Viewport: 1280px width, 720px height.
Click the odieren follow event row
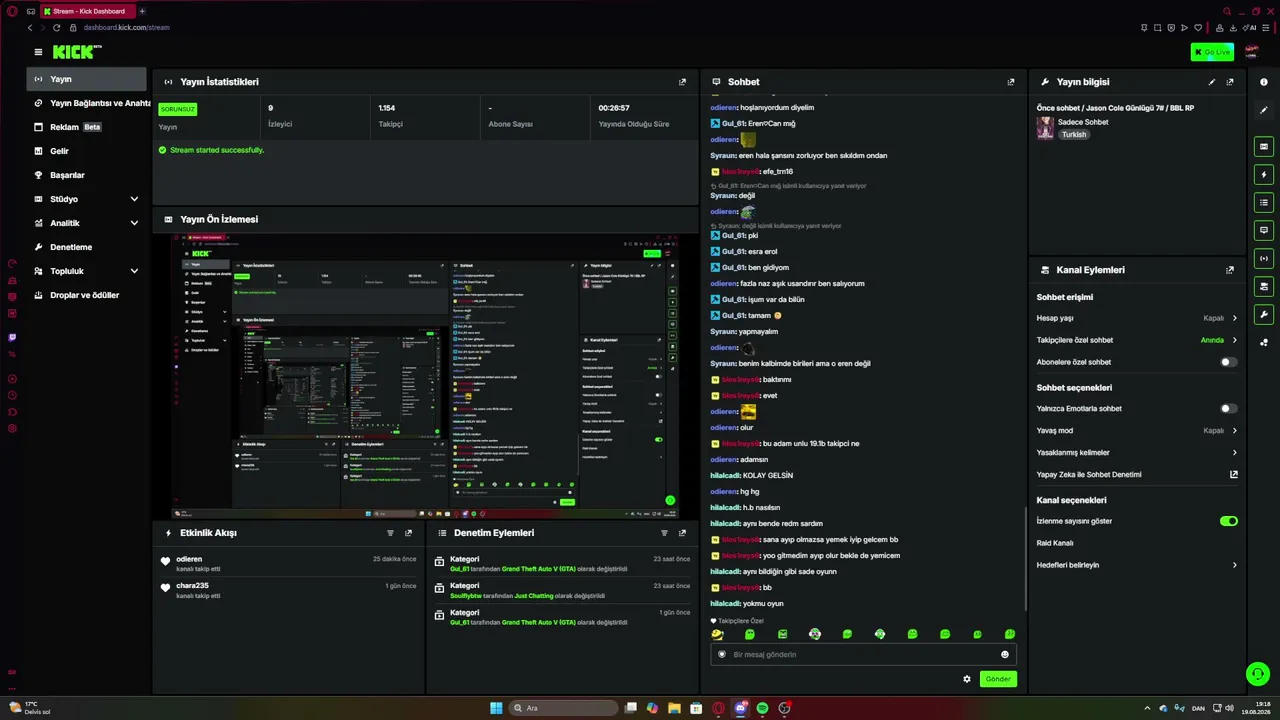[290, 564]
